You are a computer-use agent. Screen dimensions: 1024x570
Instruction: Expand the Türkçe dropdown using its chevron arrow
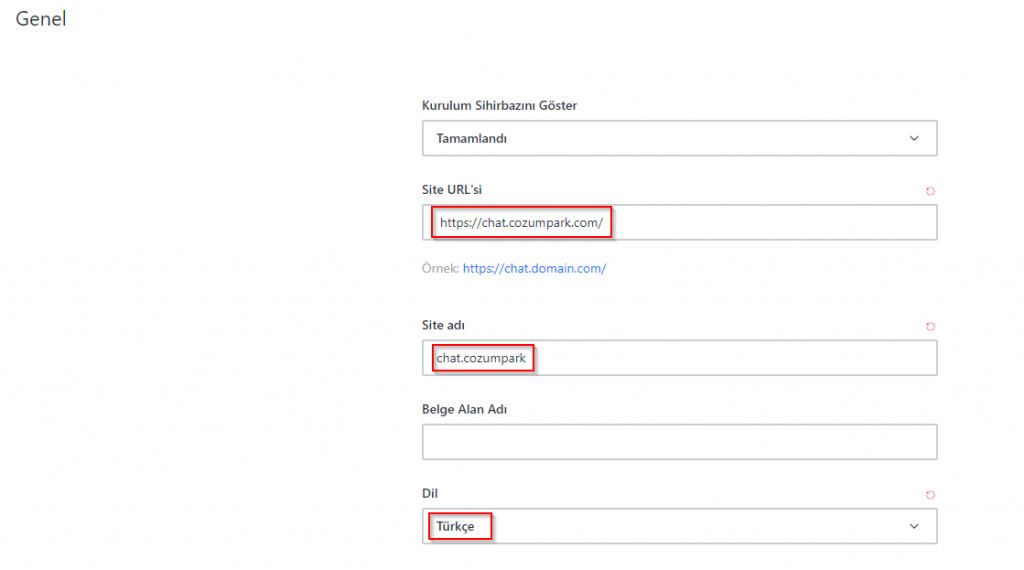[914, 526]
